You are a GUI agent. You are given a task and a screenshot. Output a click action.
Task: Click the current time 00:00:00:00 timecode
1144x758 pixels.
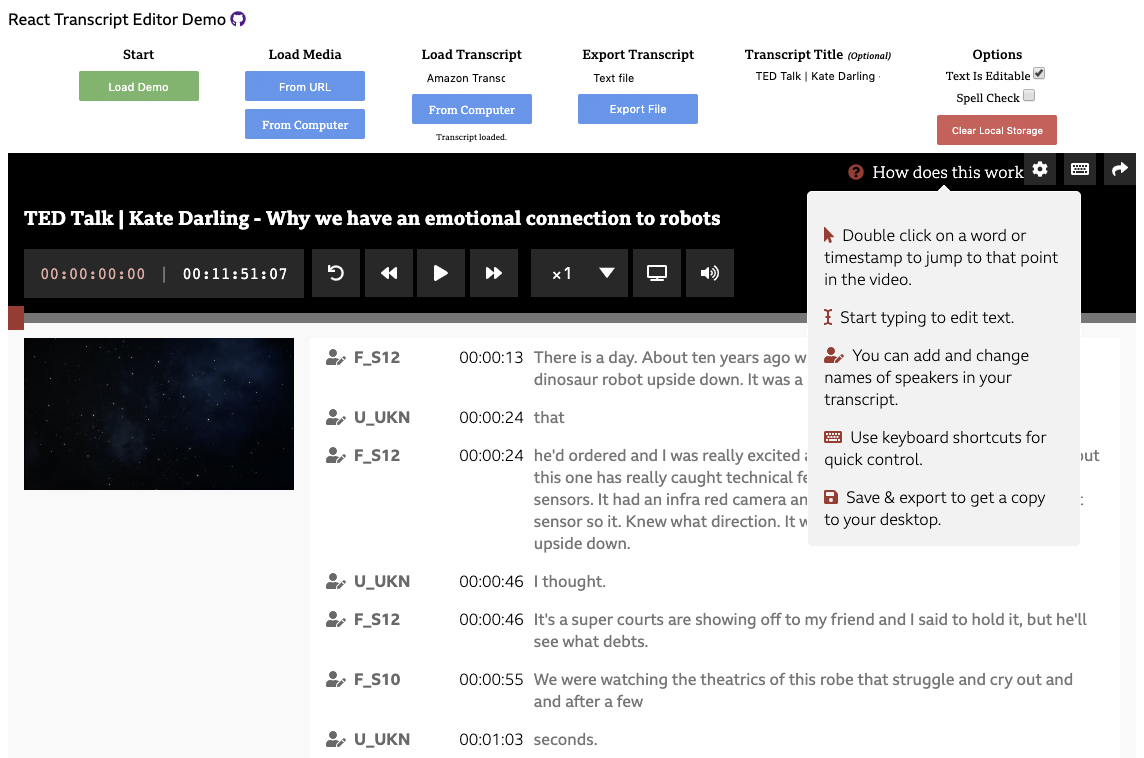93,274
